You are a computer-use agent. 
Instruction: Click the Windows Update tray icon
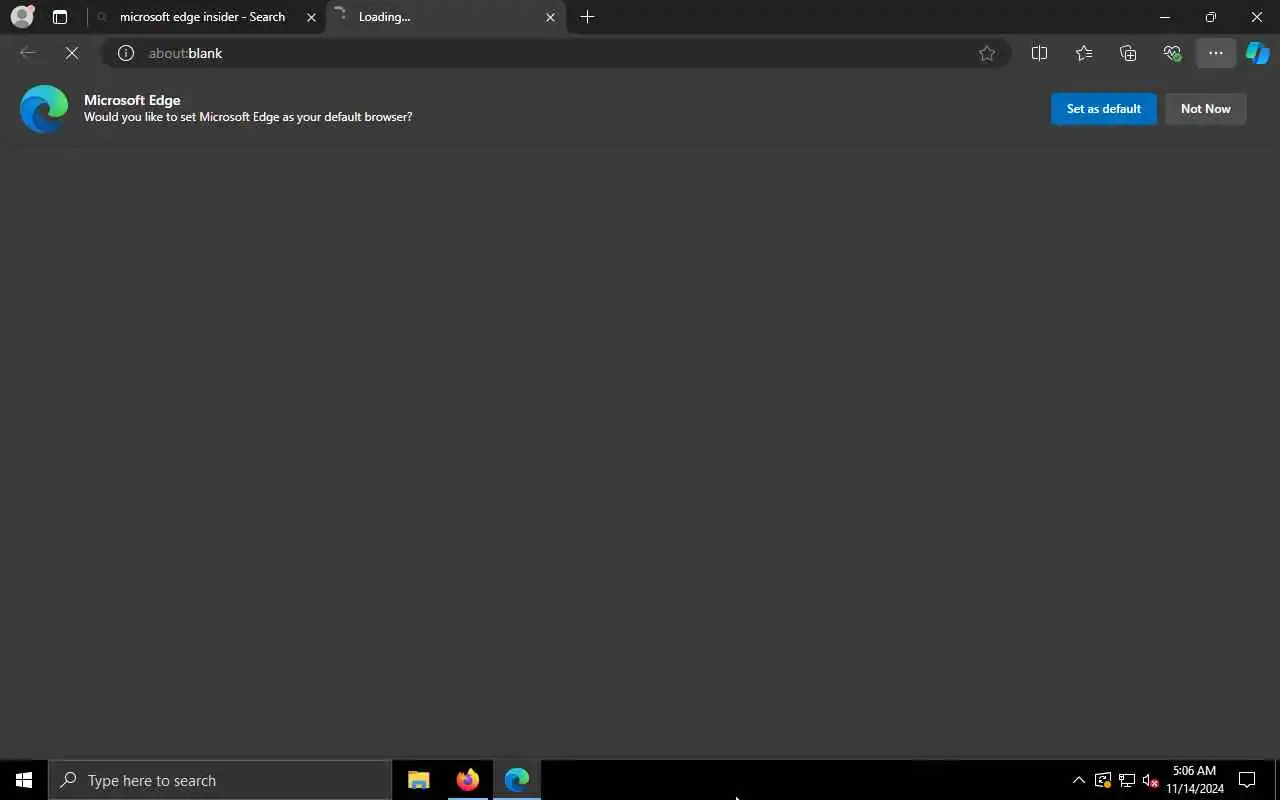pos(1103,780)
